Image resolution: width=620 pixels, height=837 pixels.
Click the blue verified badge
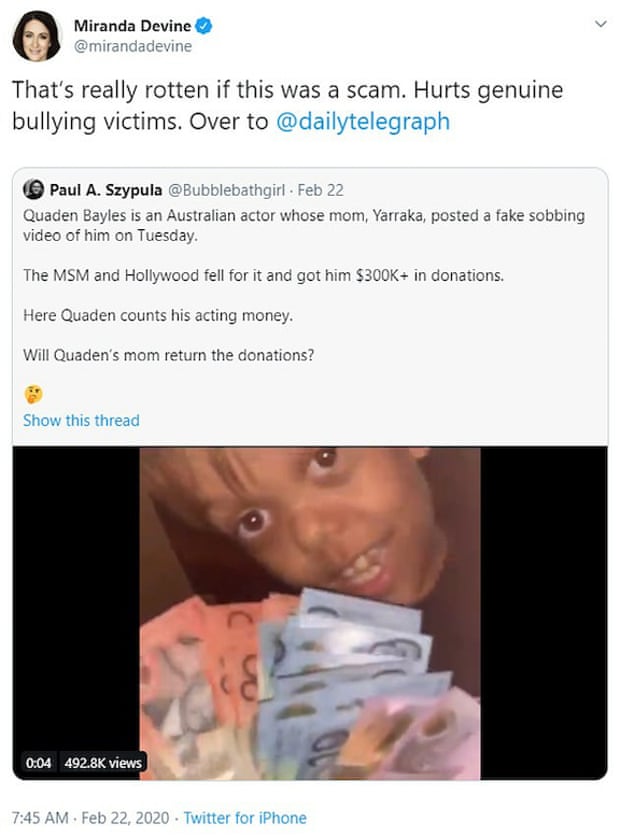tap(204, 25)
